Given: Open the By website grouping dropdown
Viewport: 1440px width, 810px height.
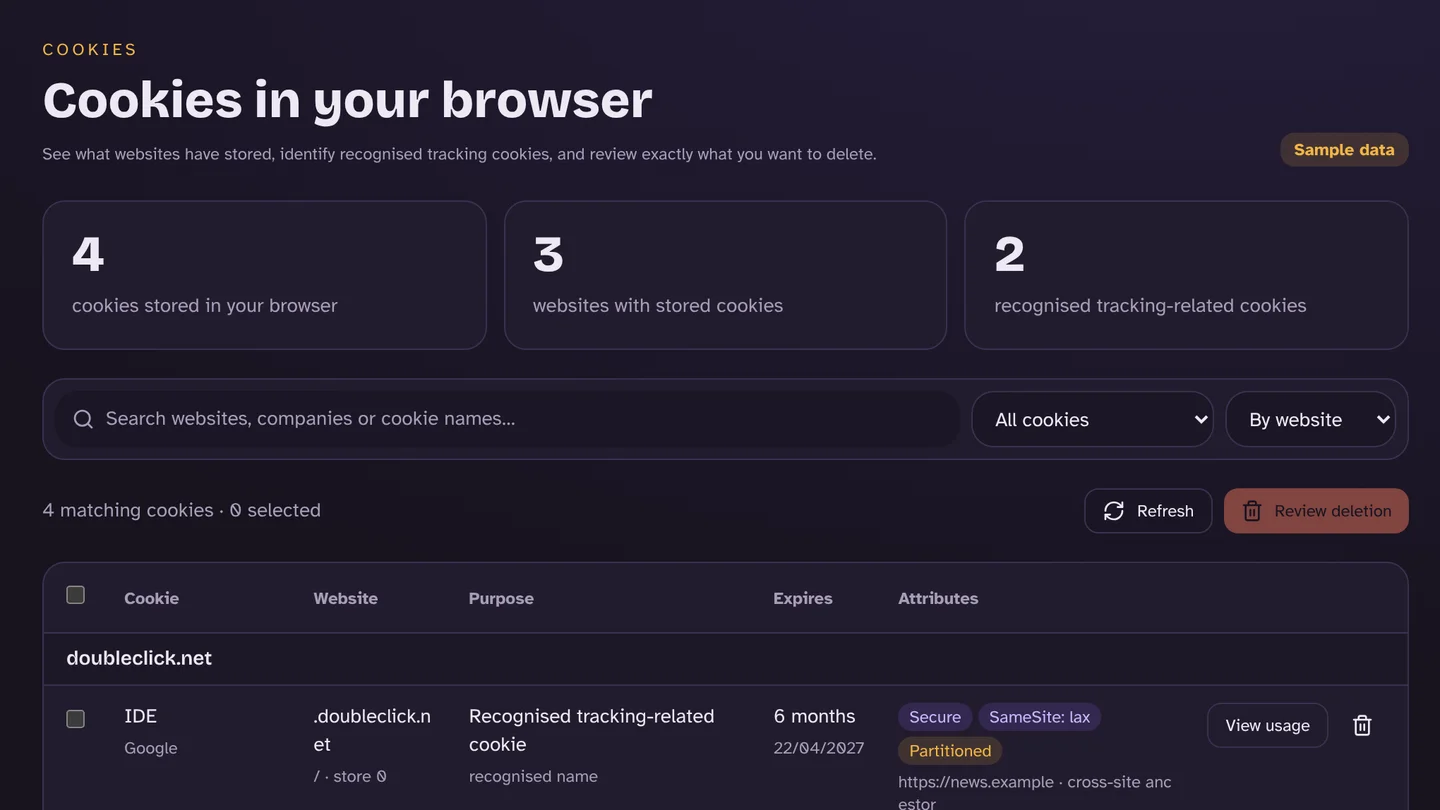Looking at the screenshot, I should point(1311,419).
